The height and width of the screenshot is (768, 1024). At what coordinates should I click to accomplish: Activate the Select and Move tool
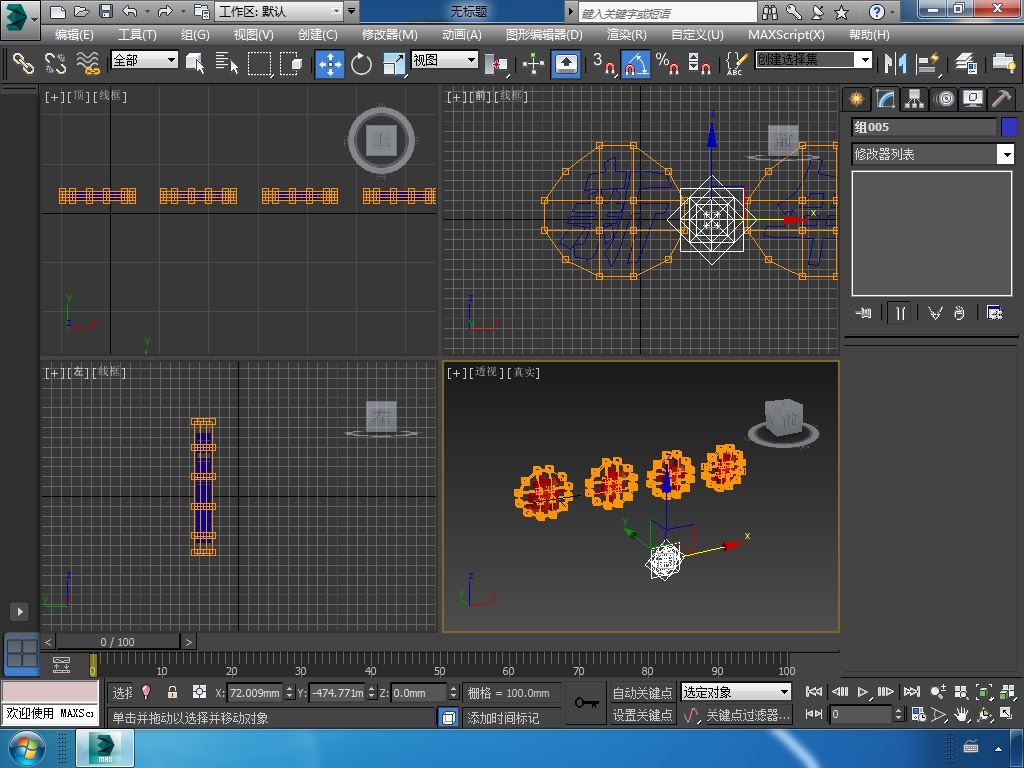[330, 64]
